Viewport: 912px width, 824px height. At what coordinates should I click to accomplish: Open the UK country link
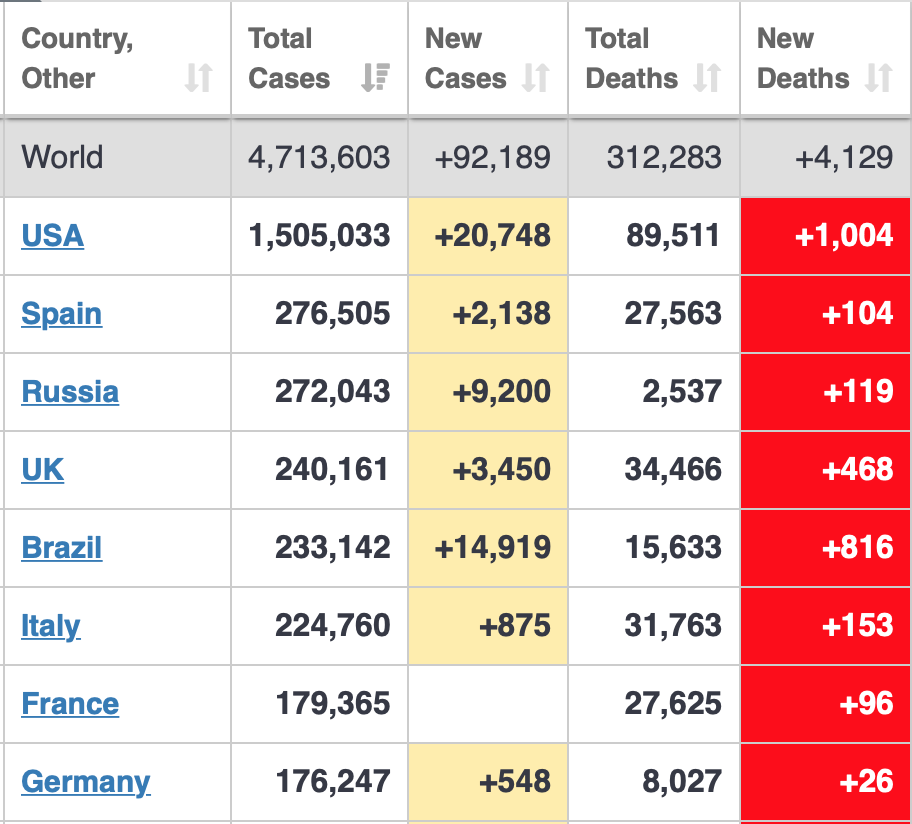(x=42, y=470)
